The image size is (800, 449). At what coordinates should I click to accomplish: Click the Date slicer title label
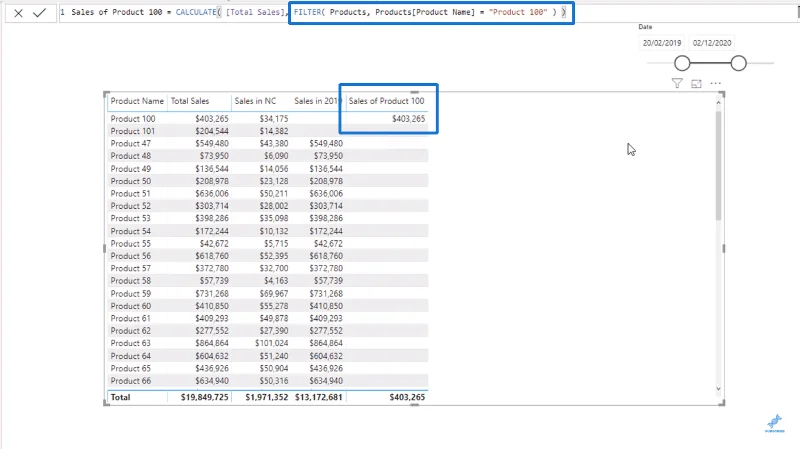(645, 27)
